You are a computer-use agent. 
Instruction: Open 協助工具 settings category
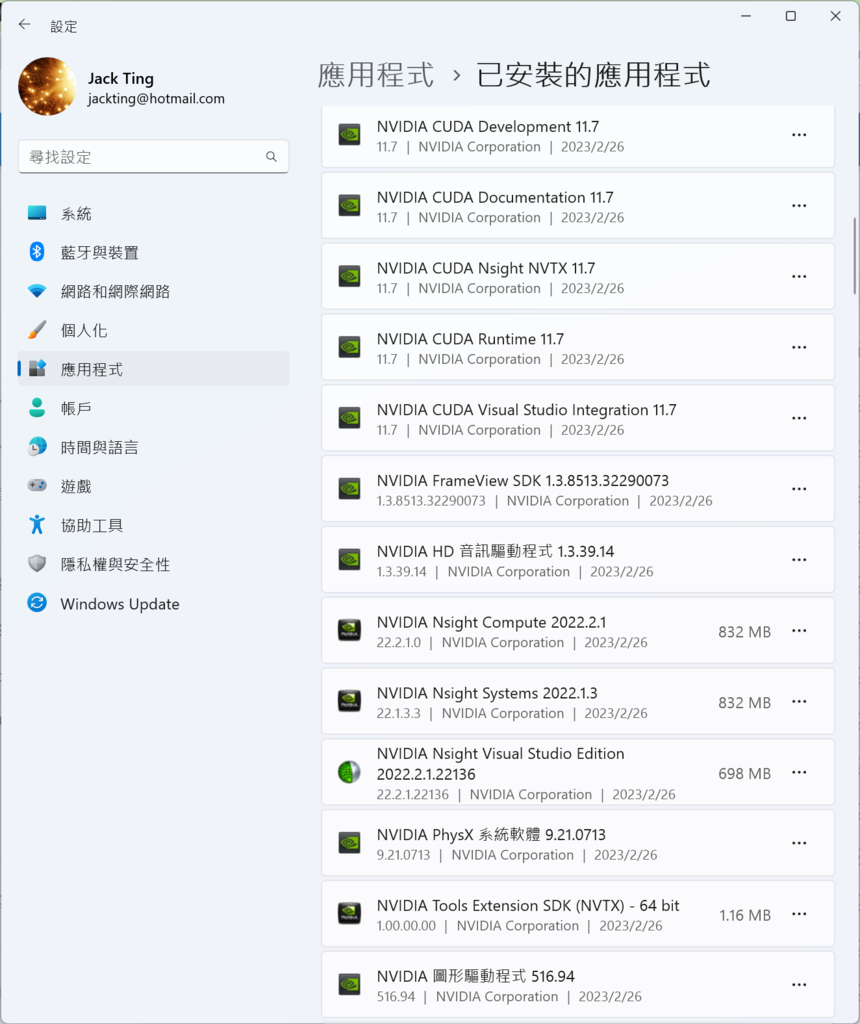coord(153,525)
